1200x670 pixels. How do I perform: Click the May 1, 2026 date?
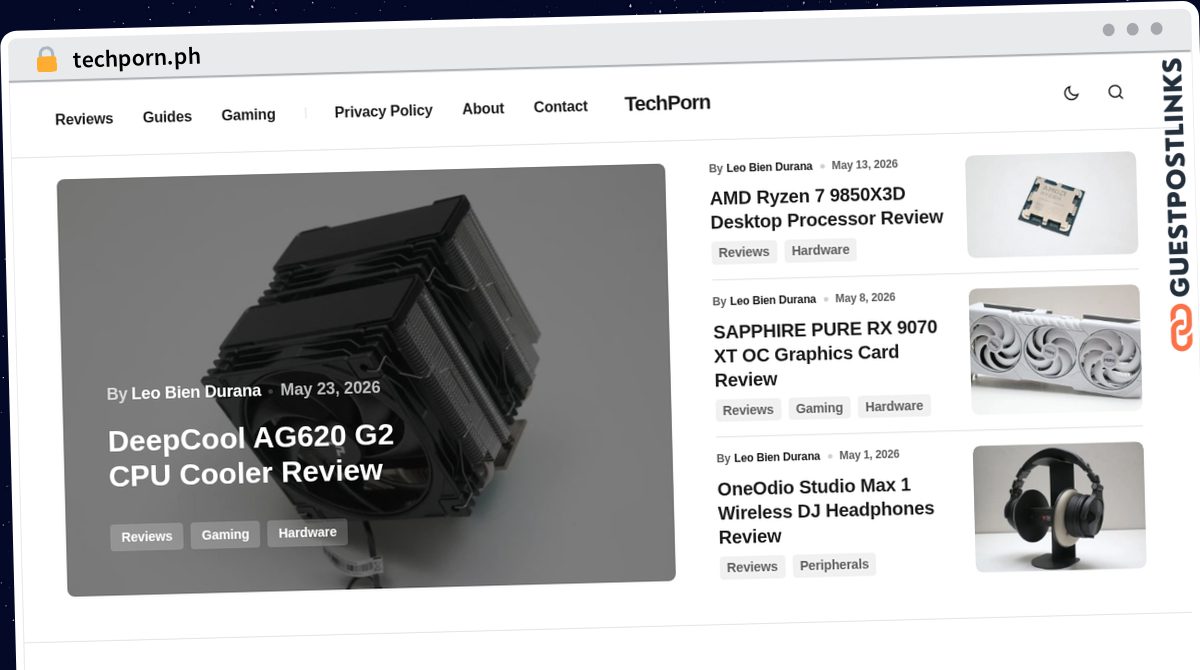[x=869, y=455]
